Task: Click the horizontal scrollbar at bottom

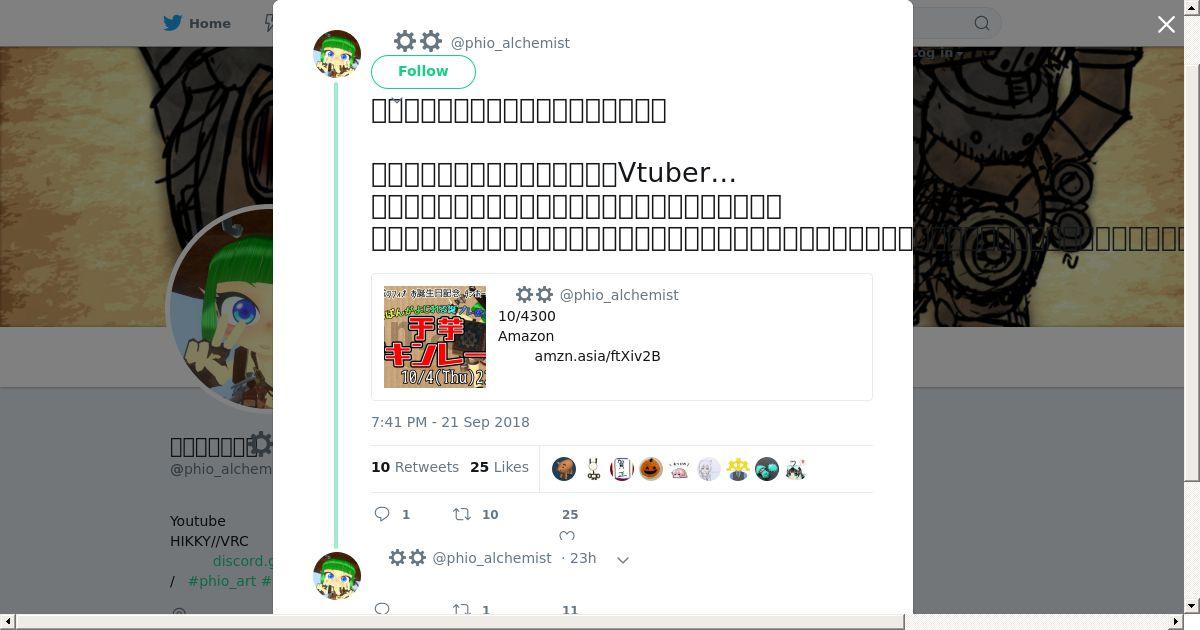Action: [x=460, y=622]
